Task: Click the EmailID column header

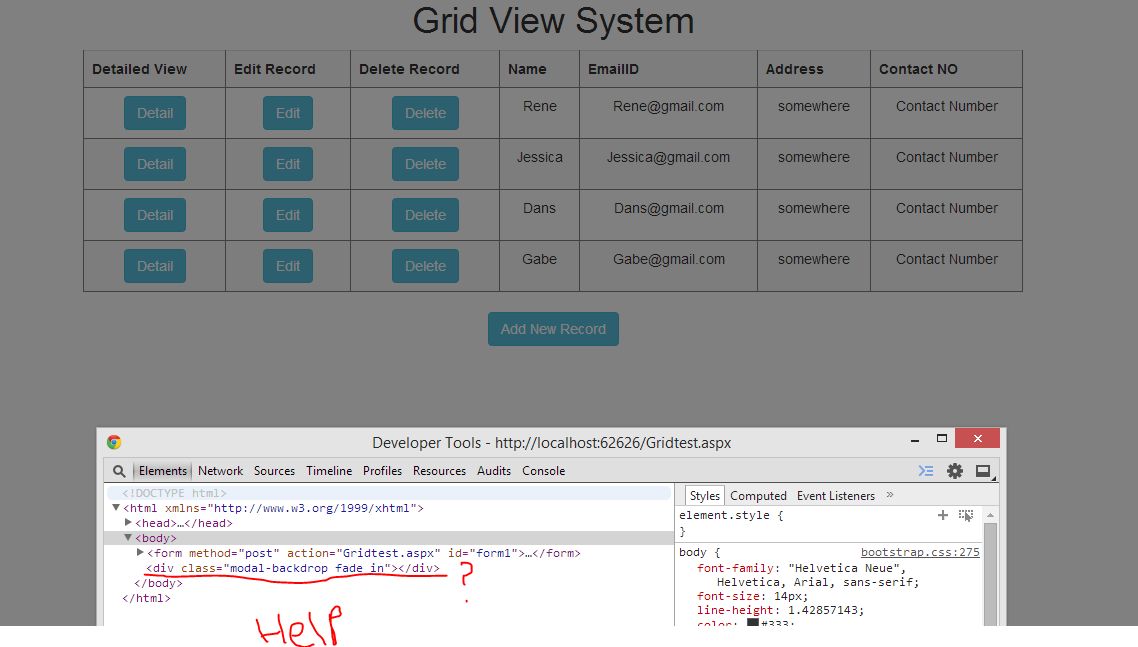Action: (x=668, y=69)
